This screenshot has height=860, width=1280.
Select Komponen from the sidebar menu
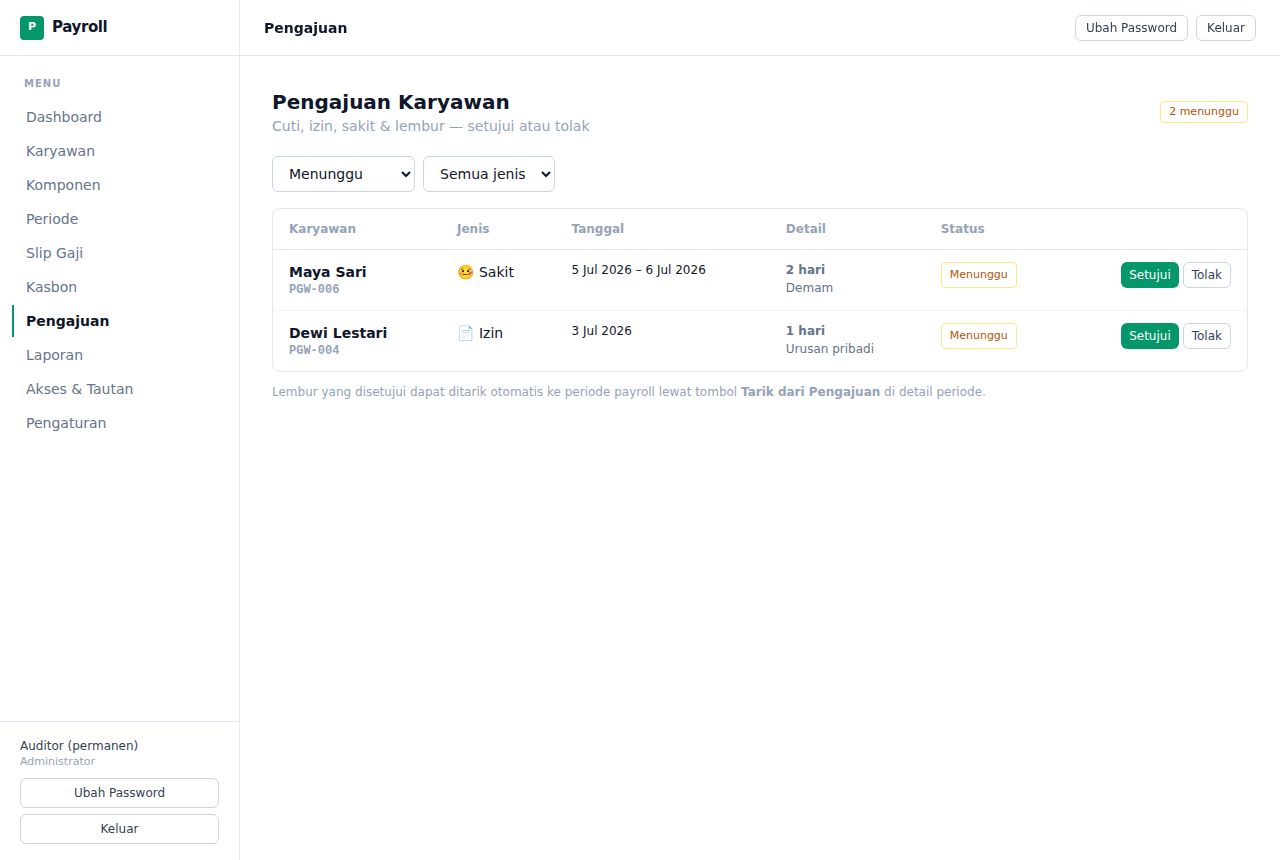tap(63, 185)
